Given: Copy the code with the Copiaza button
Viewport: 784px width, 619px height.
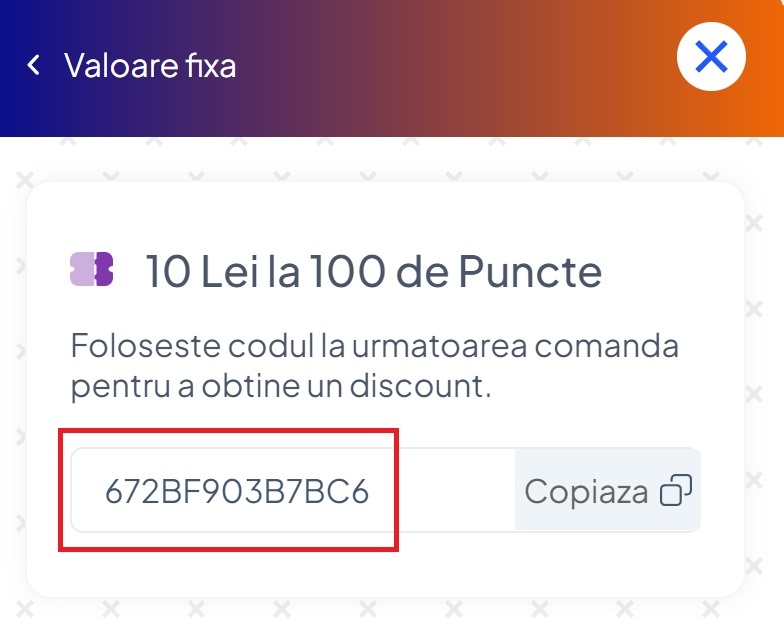Looking at the screenshot, I should [x=608, y=490].
